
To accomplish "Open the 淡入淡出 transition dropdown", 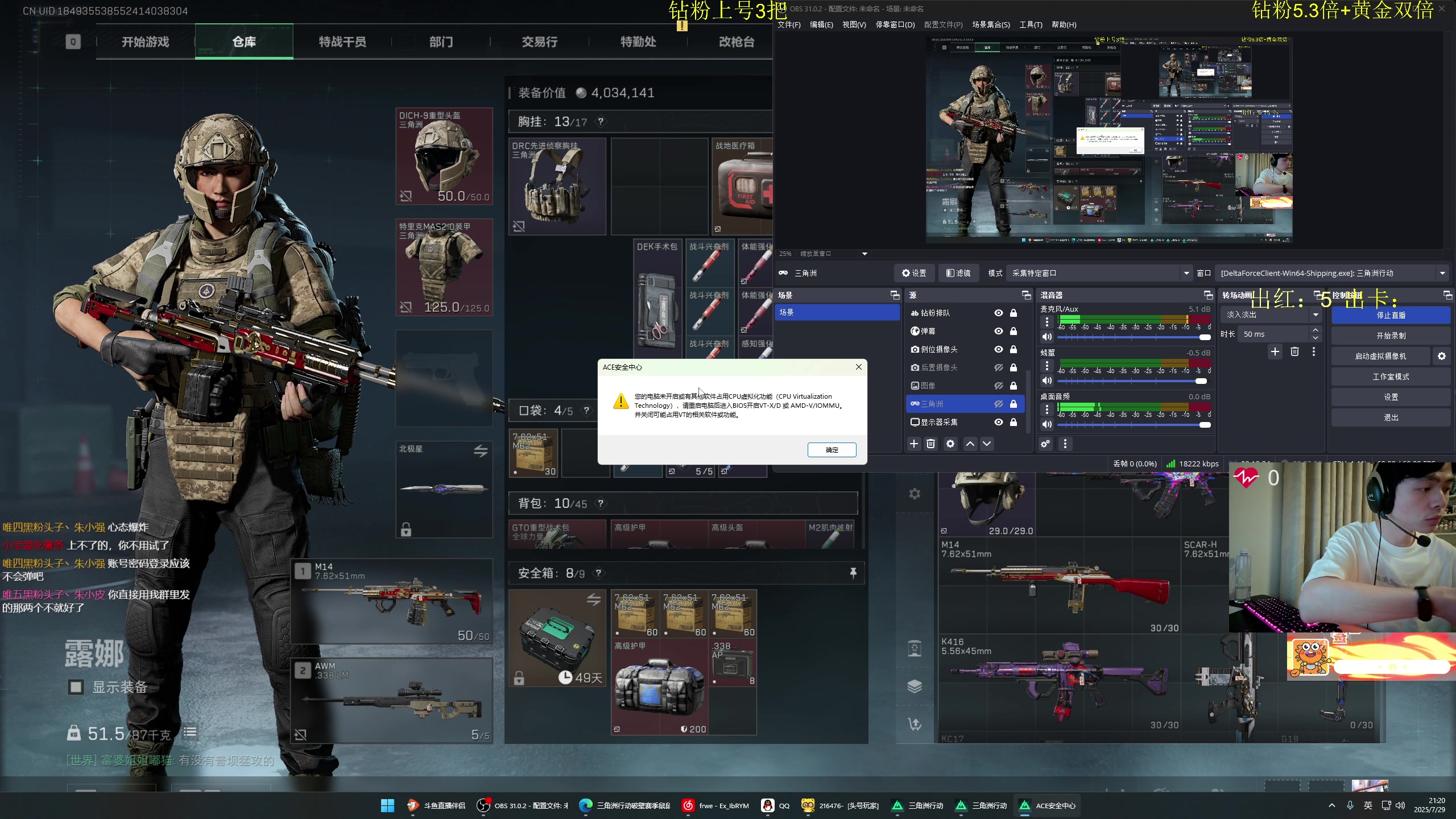I will point(1272,315).
